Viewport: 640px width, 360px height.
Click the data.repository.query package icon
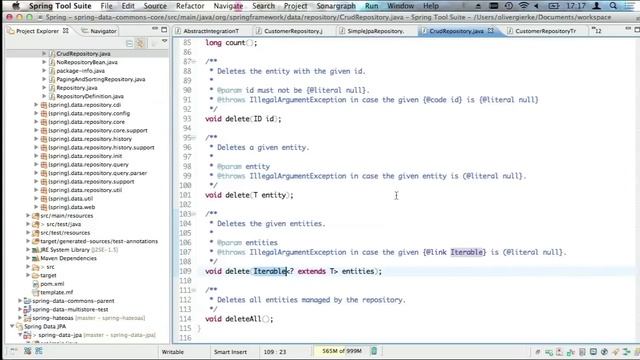coord(44,164)
